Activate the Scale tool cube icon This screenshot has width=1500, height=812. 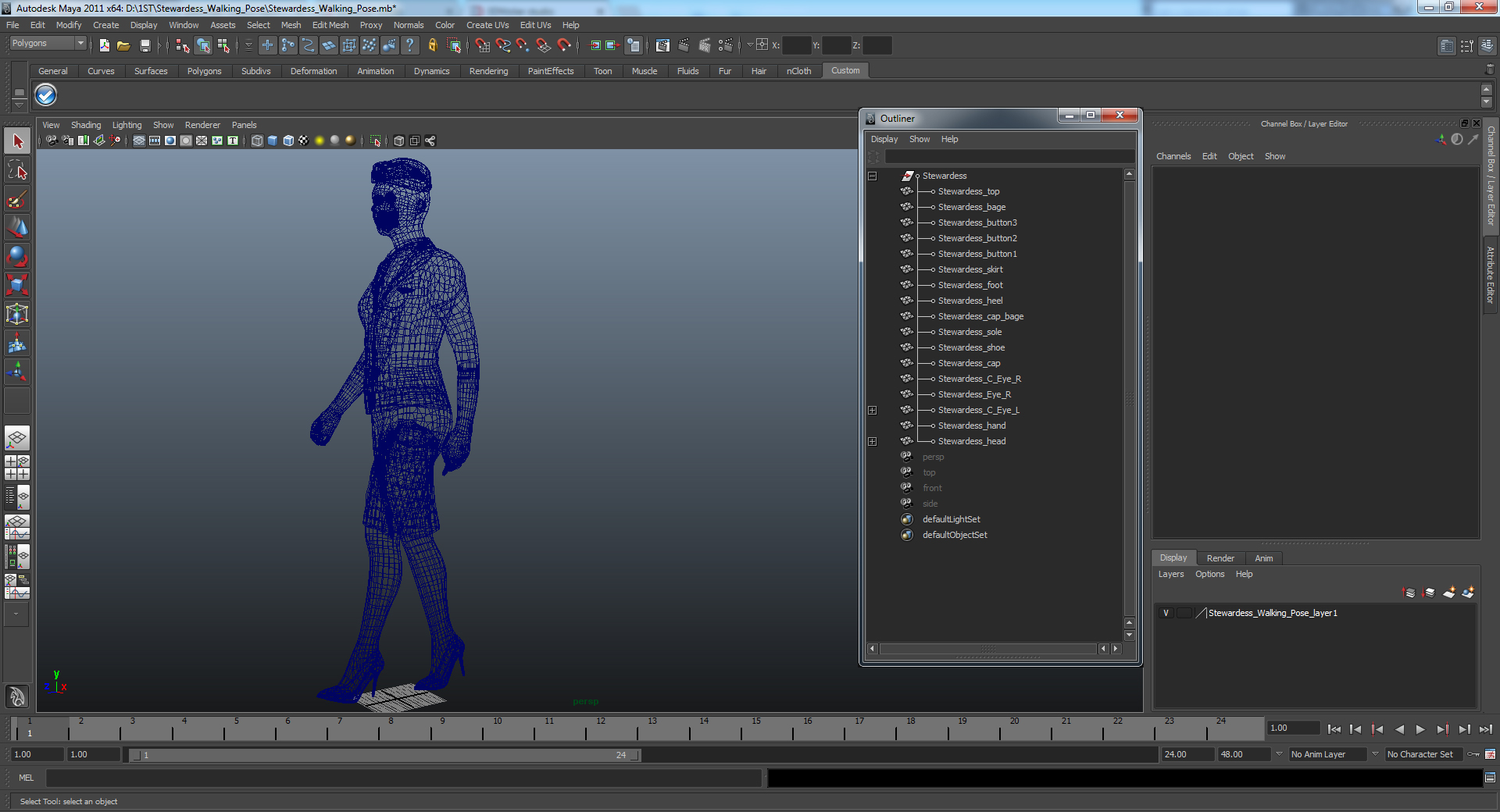pyautogui.click(x=17, y=285)
